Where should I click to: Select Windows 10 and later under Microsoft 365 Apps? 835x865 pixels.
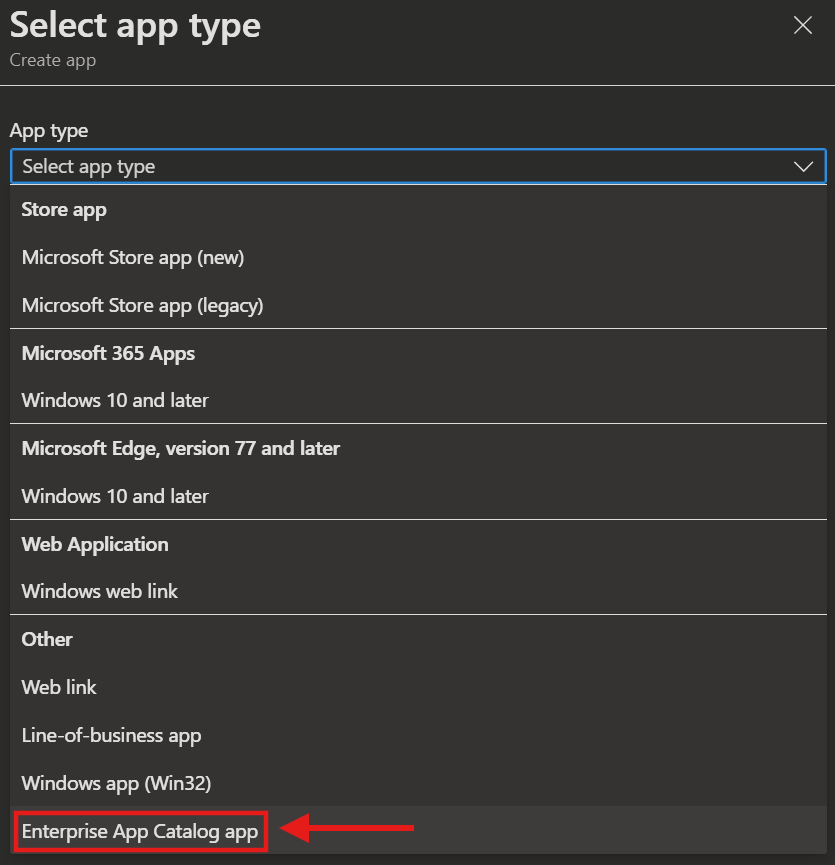point(418,401)
